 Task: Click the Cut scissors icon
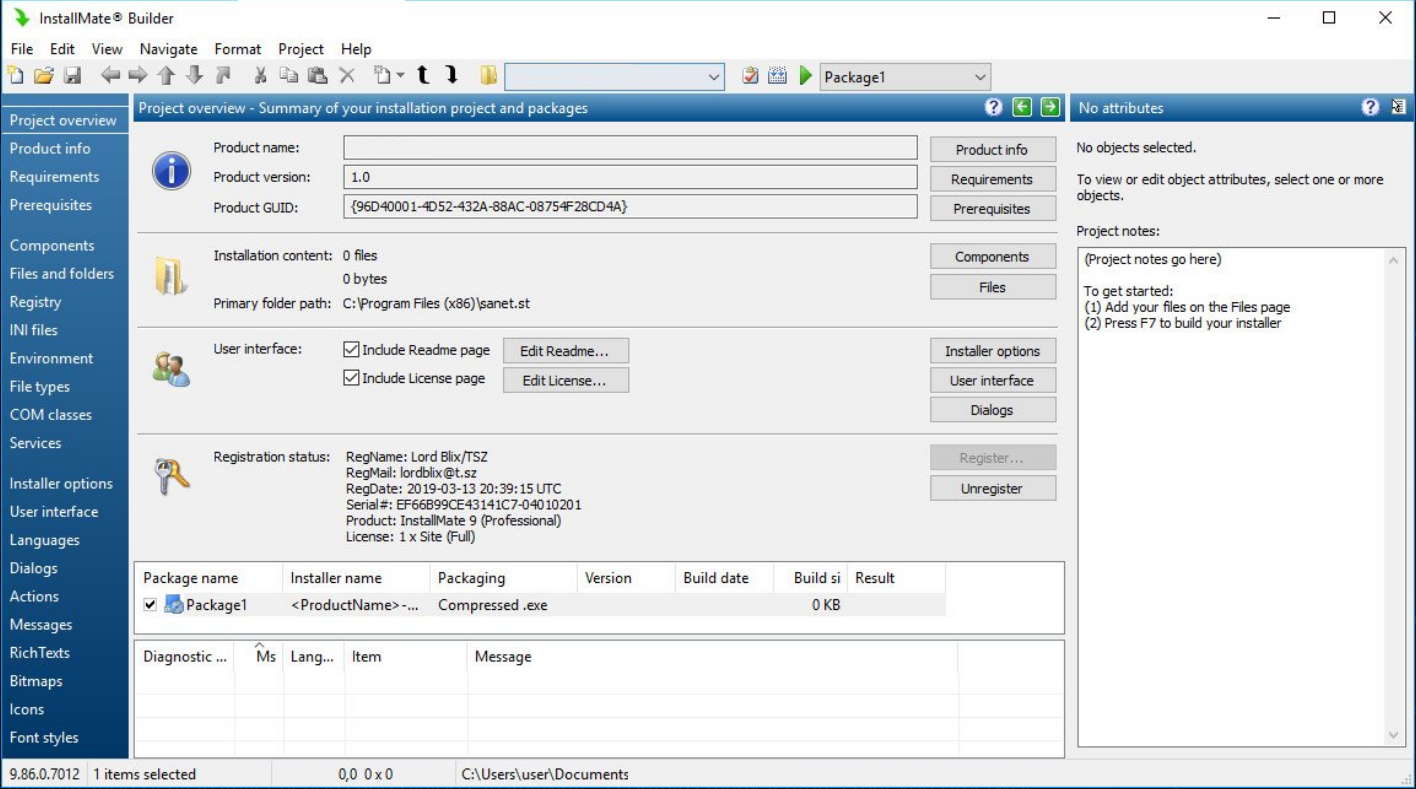pyautogui.click(x=260, y=76)
